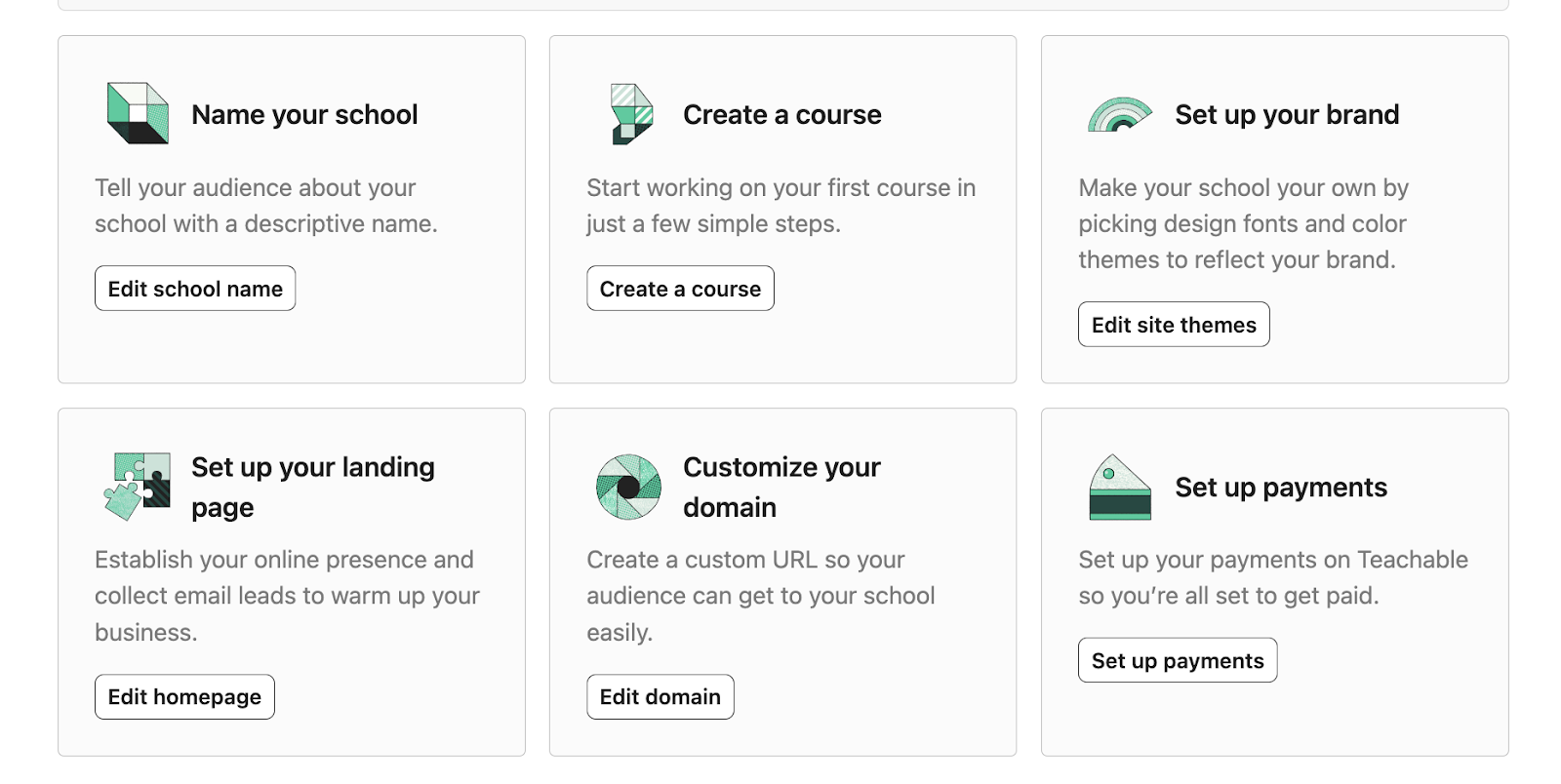The image size is (1561, 784).
Task: Click the Edit homepage button
Action: [x=184, y=697]
